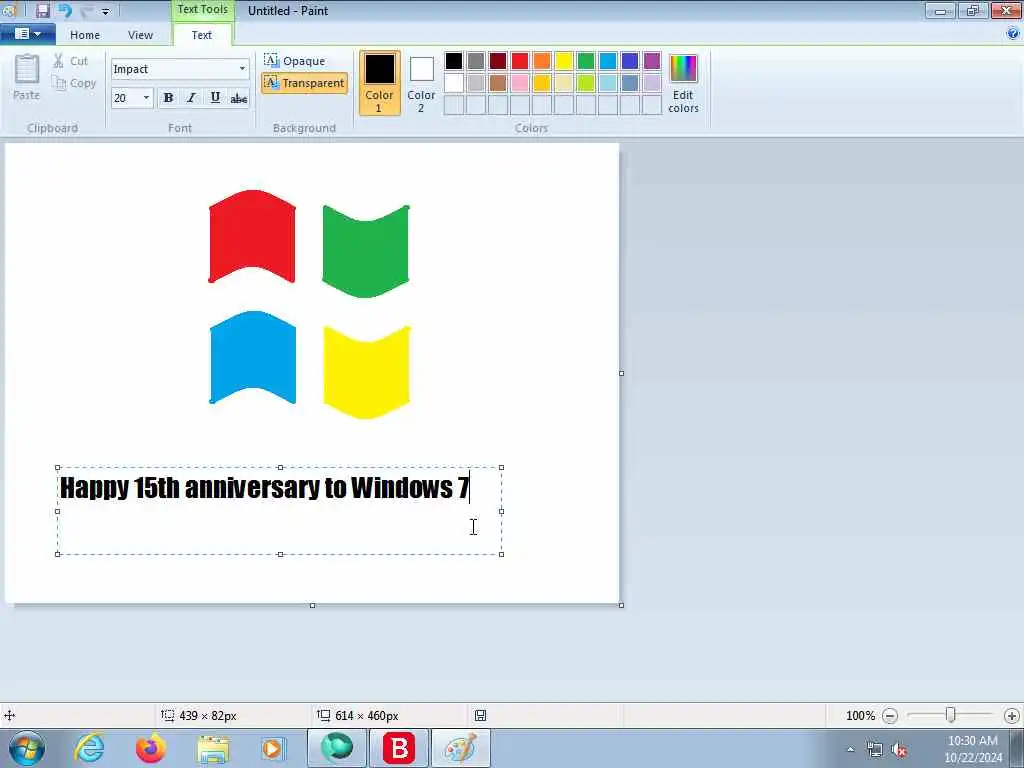This screenshot has width=1024, height=768.
Task: Click the zoom in plus button
Action: pyautogui.click(x=1012, y=716)
